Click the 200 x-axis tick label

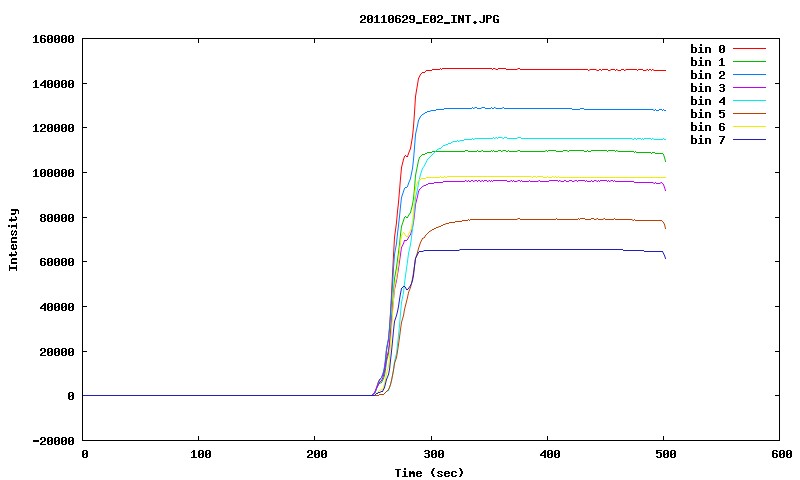[317, 454]
